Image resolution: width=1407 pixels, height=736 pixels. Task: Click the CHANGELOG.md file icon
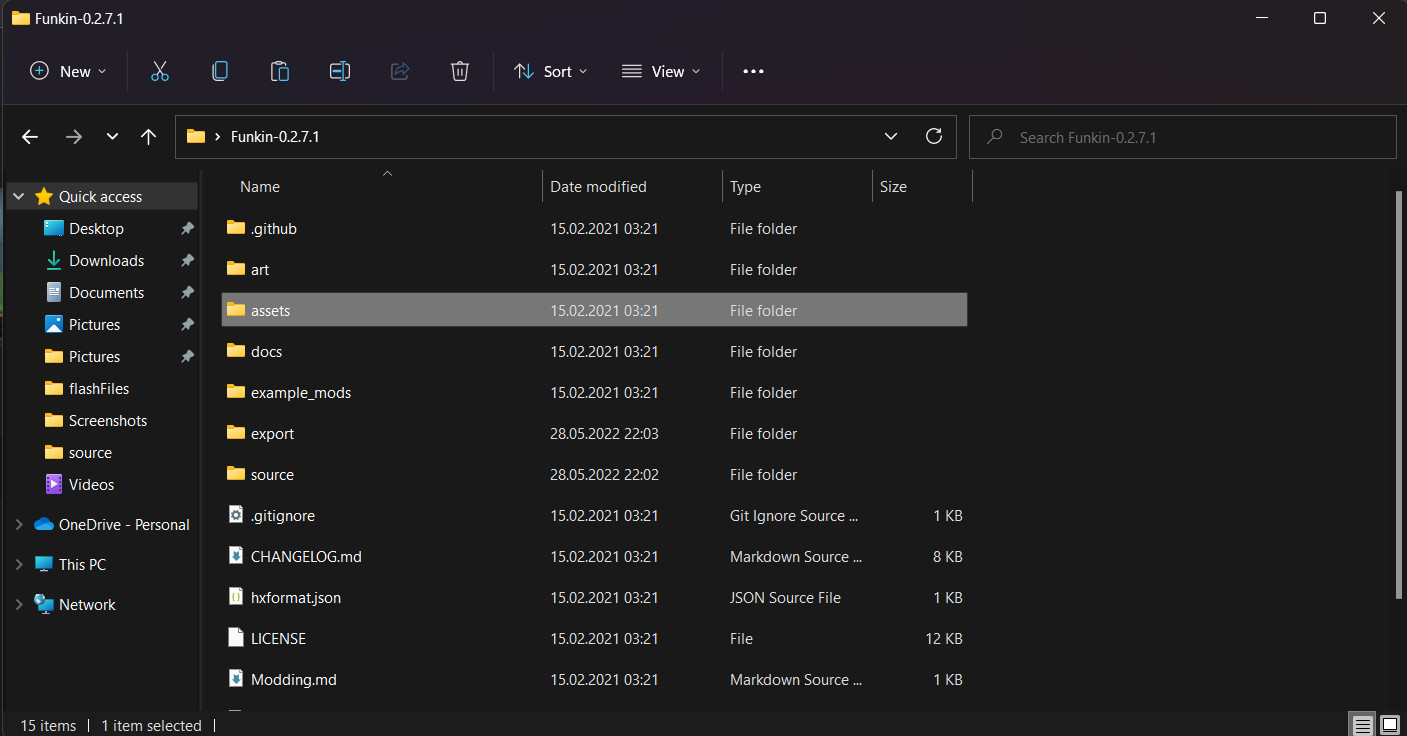point(235,556)
